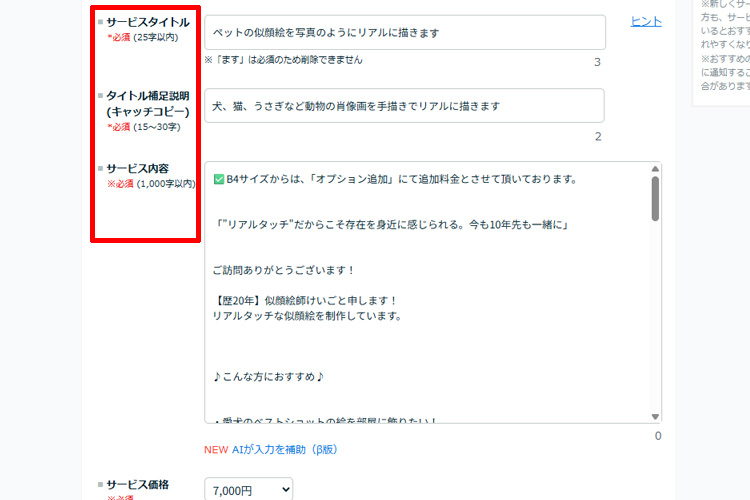The width and height of the screenshot is (750, 500).
Task: Place cursor on ご訪問ありがとうございます line
Action: [284, 270]
